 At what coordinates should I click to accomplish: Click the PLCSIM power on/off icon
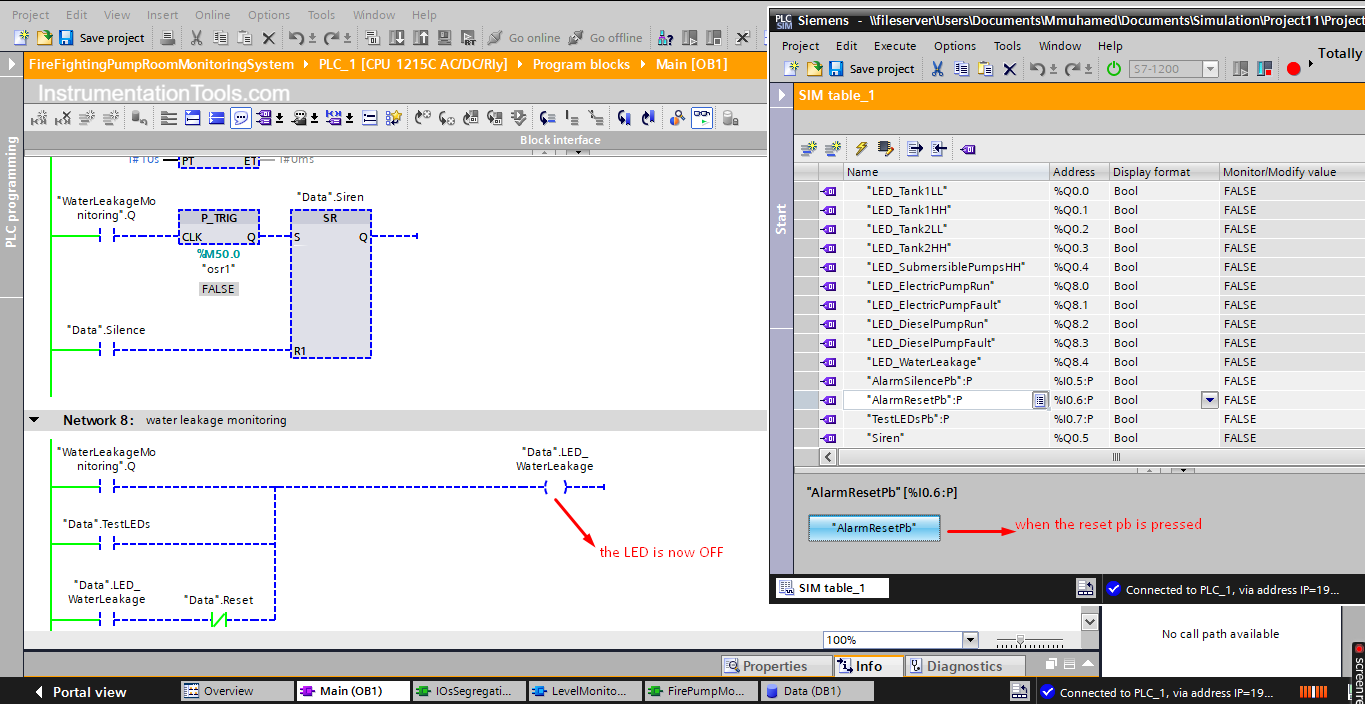(x=1114, y=69)
